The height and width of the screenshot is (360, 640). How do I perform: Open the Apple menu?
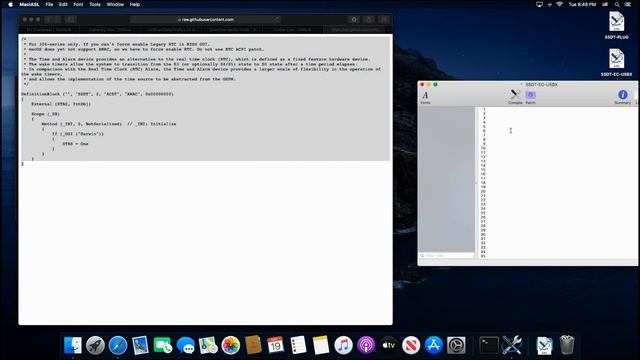(10, 4)
